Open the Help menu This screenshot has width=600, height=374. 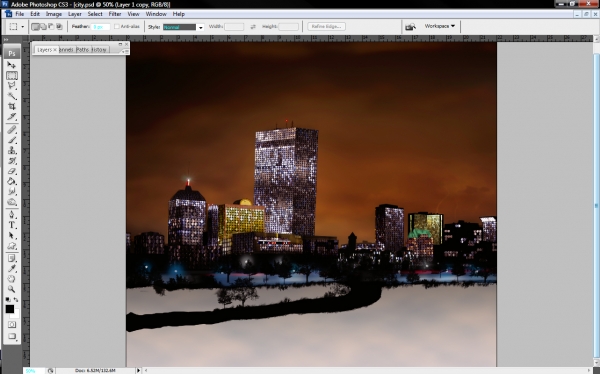(x=179, y=14)
